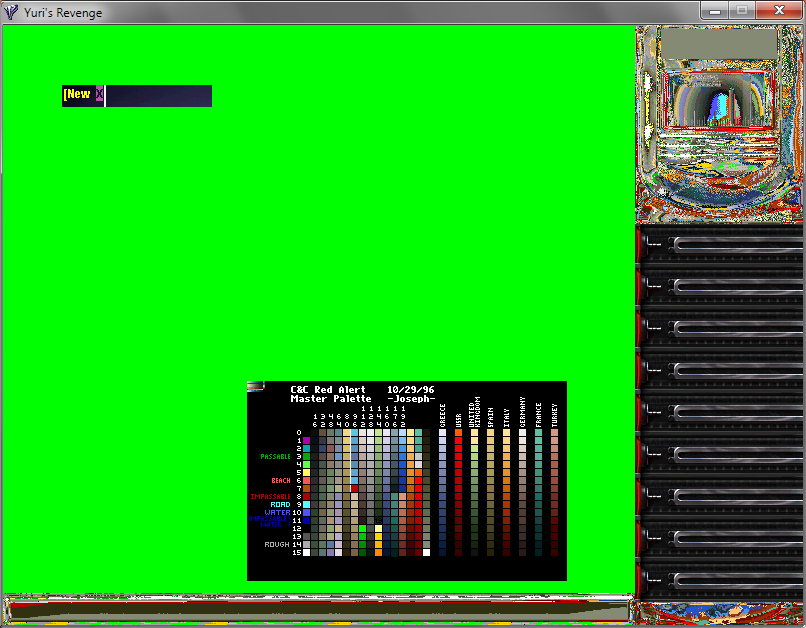
Task: Click the blank readout panel above the radar
Action: (718, 42)
